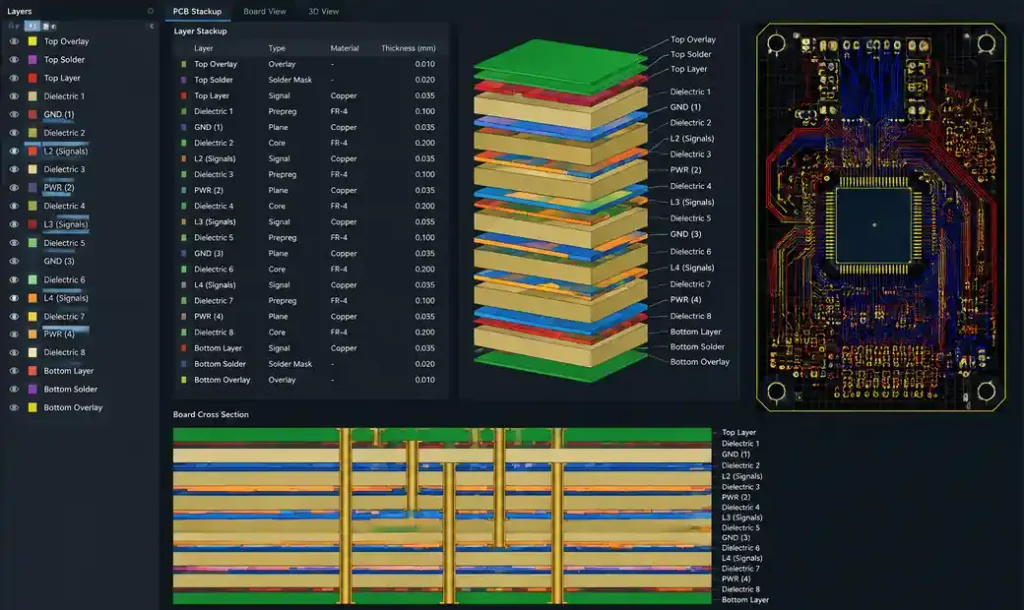Switch to the 3D View tab

point(323,11)
